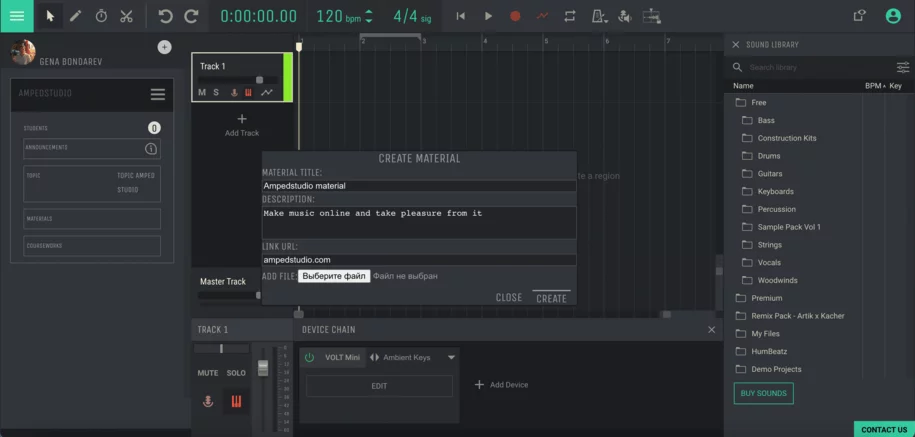
Task: Click the Announcements info icon
Action: tap(151, 149)
